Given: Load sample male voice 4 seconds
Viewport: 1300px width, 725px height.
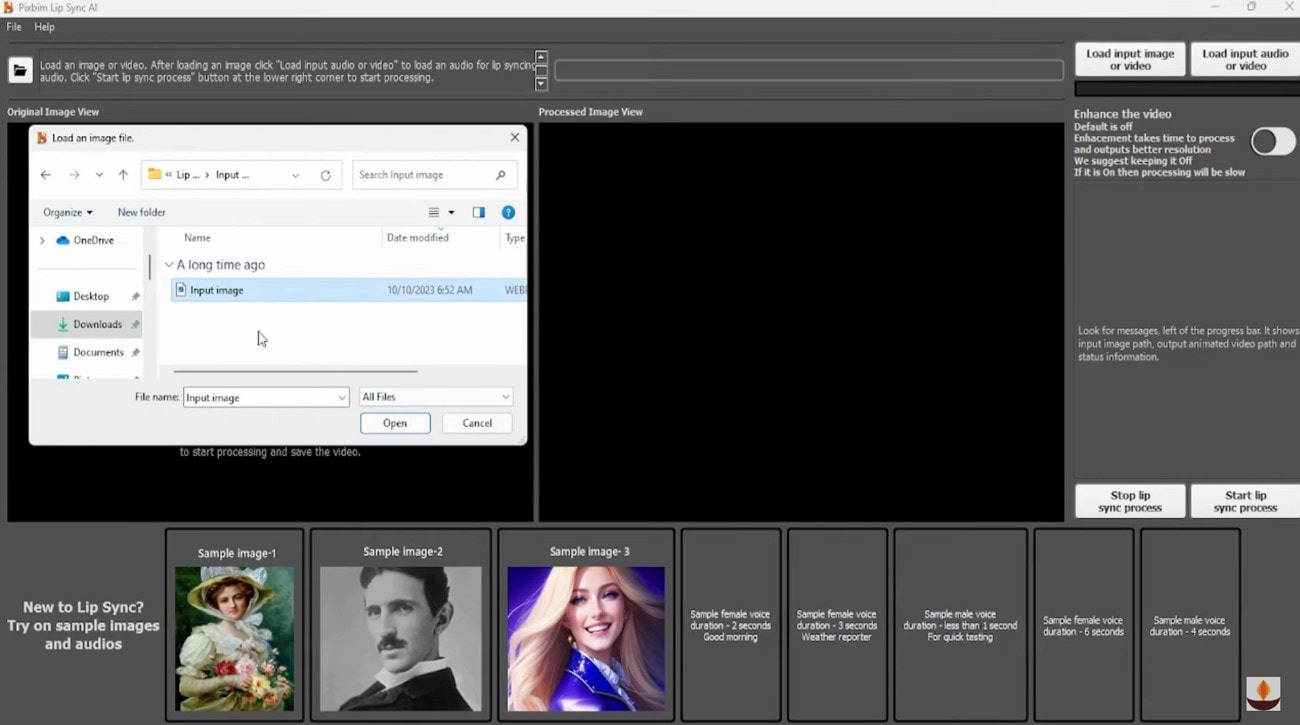Looking at the screenshot, I should click(x=1190, y=625).
